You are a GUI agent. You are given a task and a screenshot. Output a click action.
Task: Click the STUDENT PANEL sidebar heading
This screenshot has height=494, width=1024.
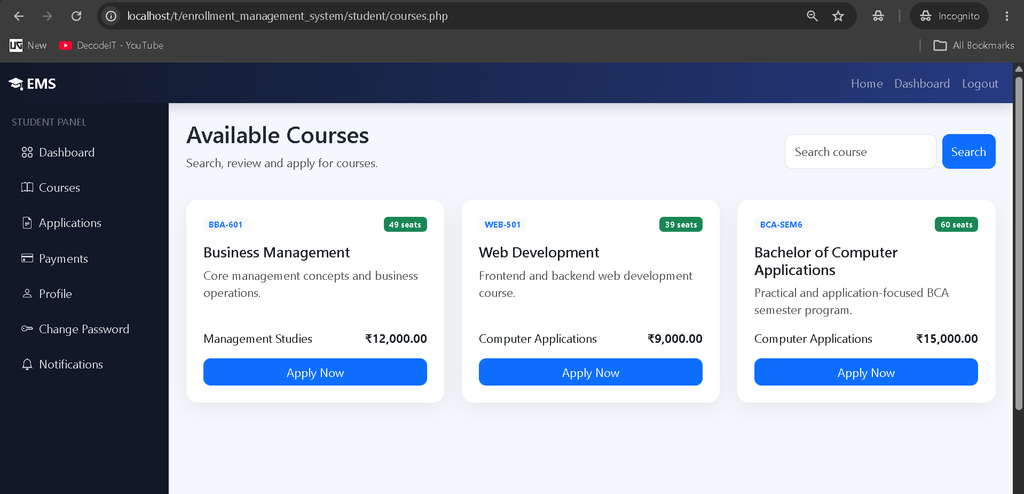pos(49,122)
